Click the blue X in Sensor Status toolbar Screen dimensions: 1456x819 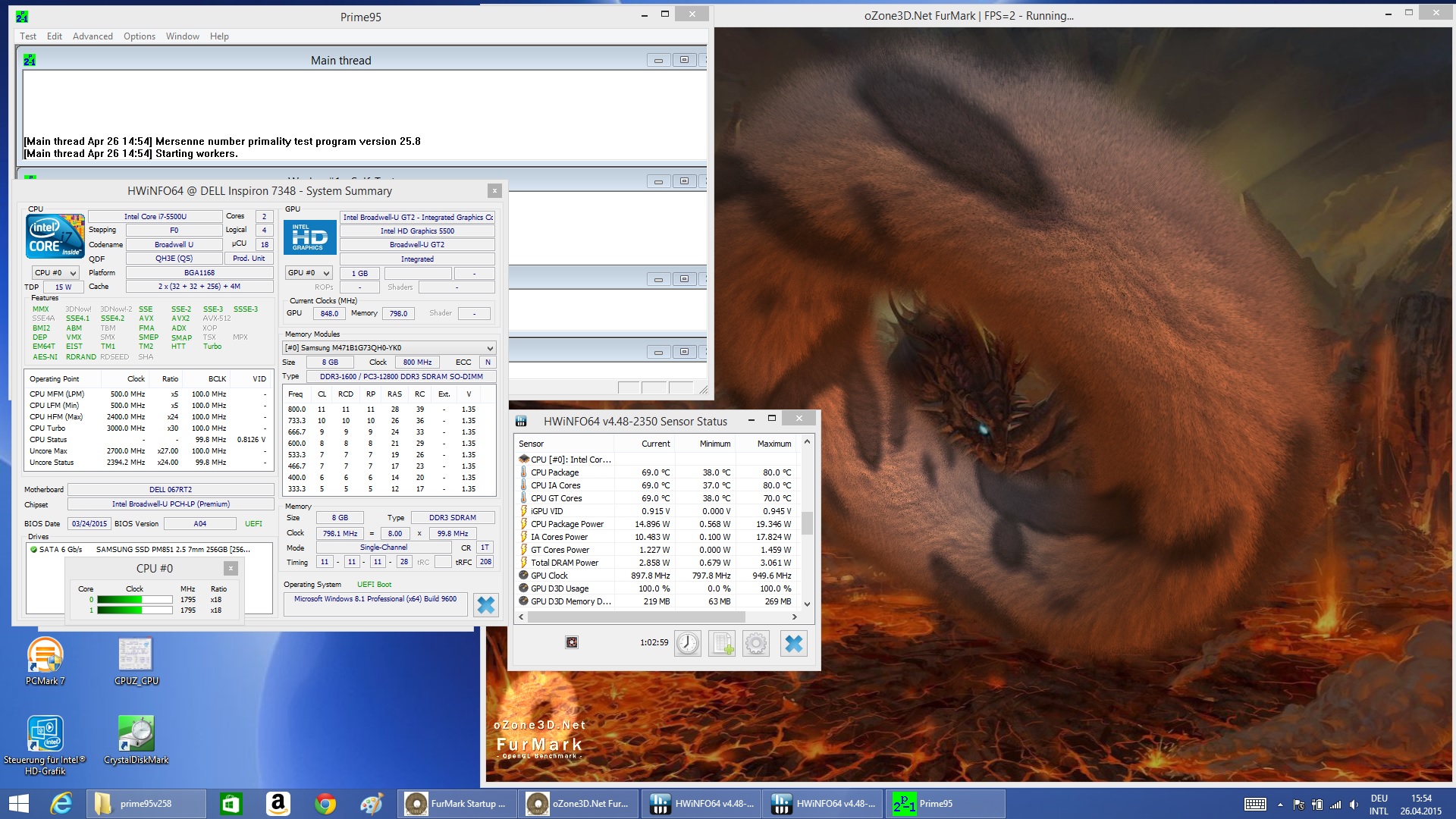[x=793, y=643]
